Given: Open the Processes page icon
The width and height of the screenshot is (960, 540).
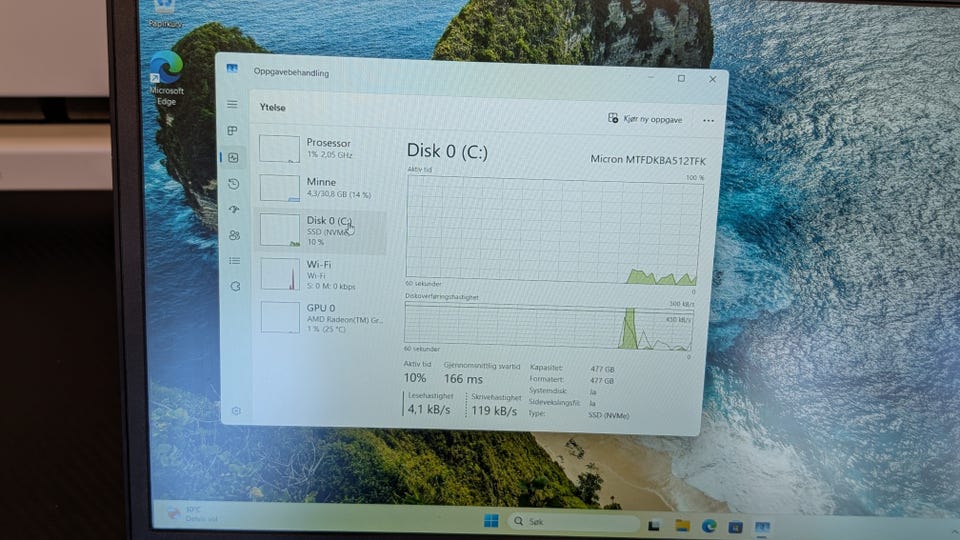Looking at the screenshot, I should pyautogui.click(x=233, y=130).
